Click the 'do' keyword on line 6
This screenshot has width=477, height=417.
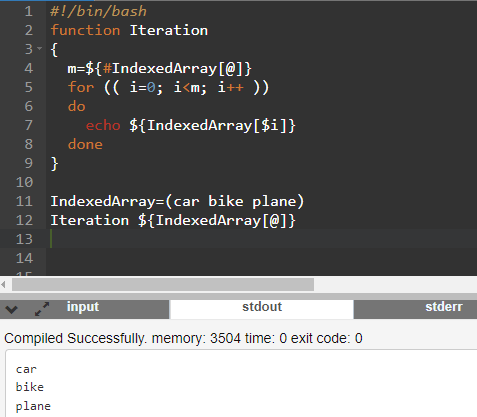[77, 107]
